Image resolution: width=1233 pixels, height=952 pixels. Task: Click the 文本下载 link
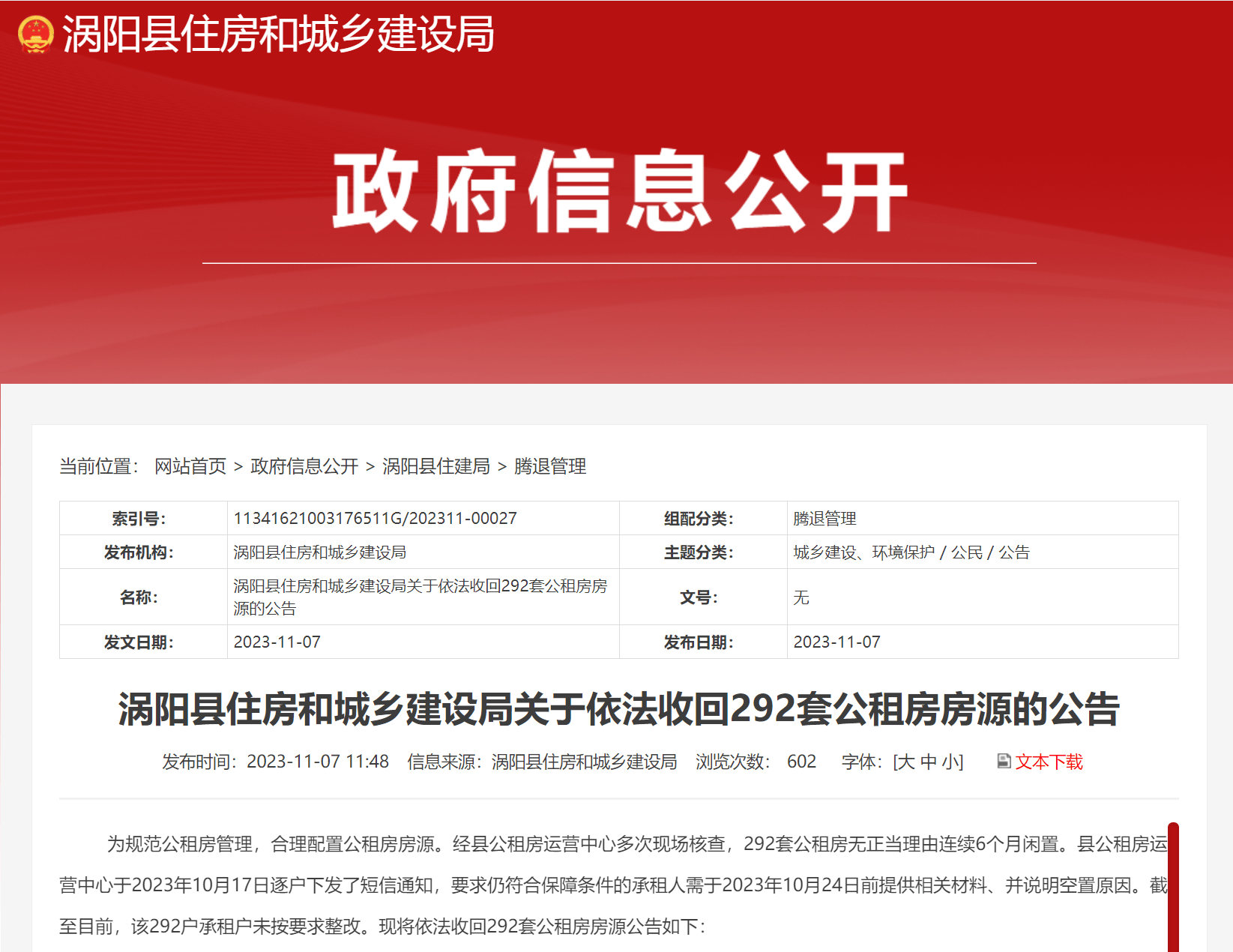[x=1049, y=762]
